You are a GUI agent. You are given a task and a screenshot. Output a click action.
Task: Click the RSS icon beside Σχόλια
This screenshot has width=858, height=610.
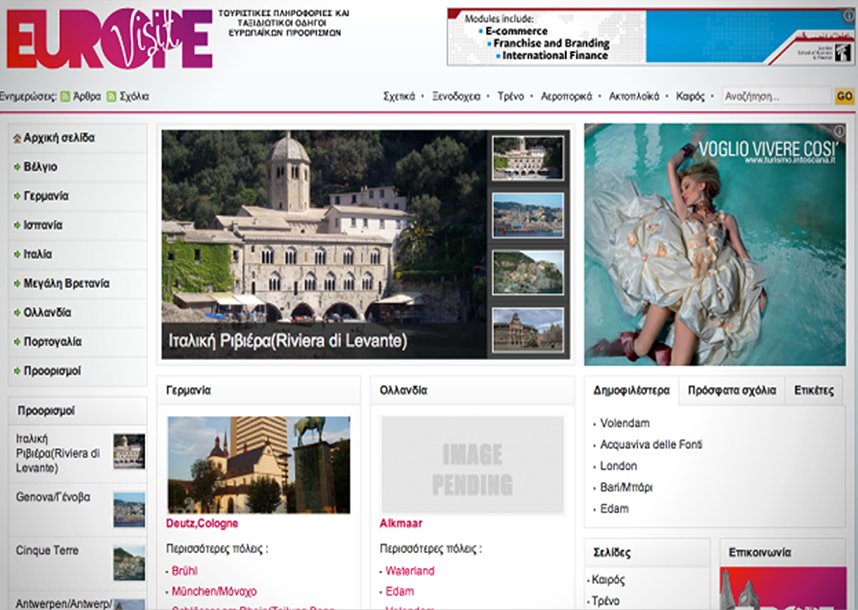[112, 97]
